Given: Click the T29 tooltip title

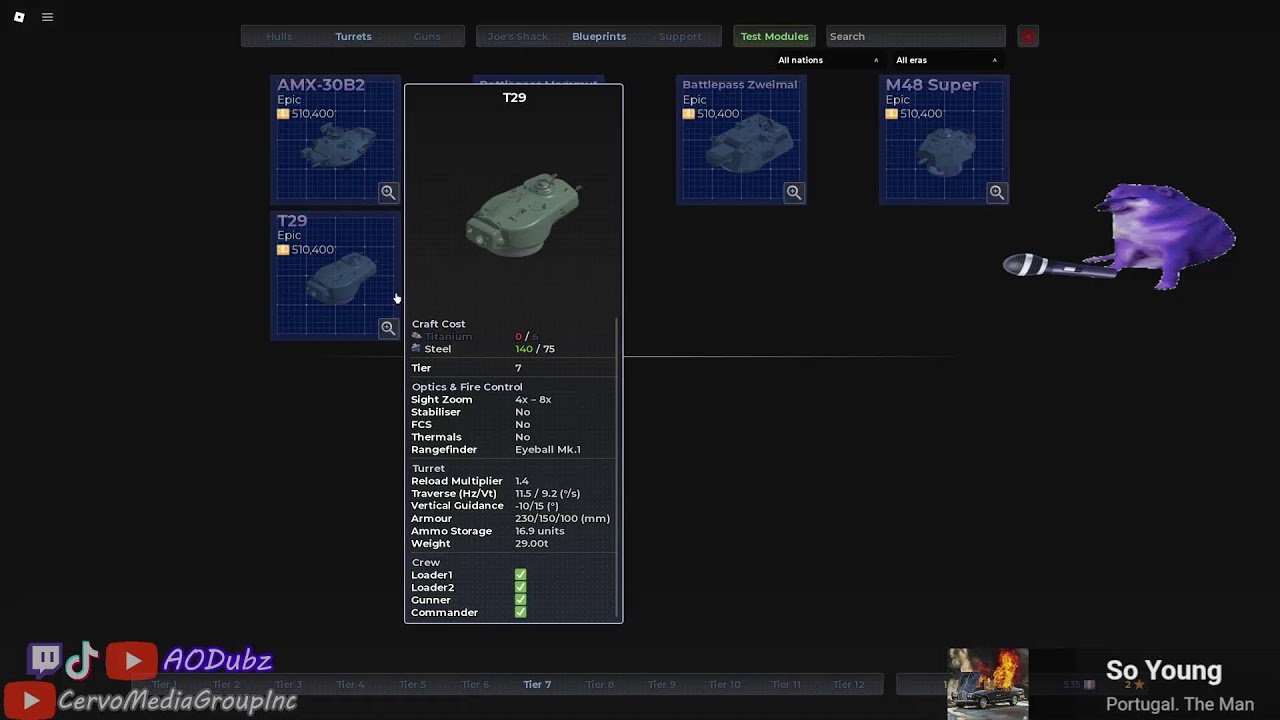Looking at the screenshot, I should click(514, 97).
